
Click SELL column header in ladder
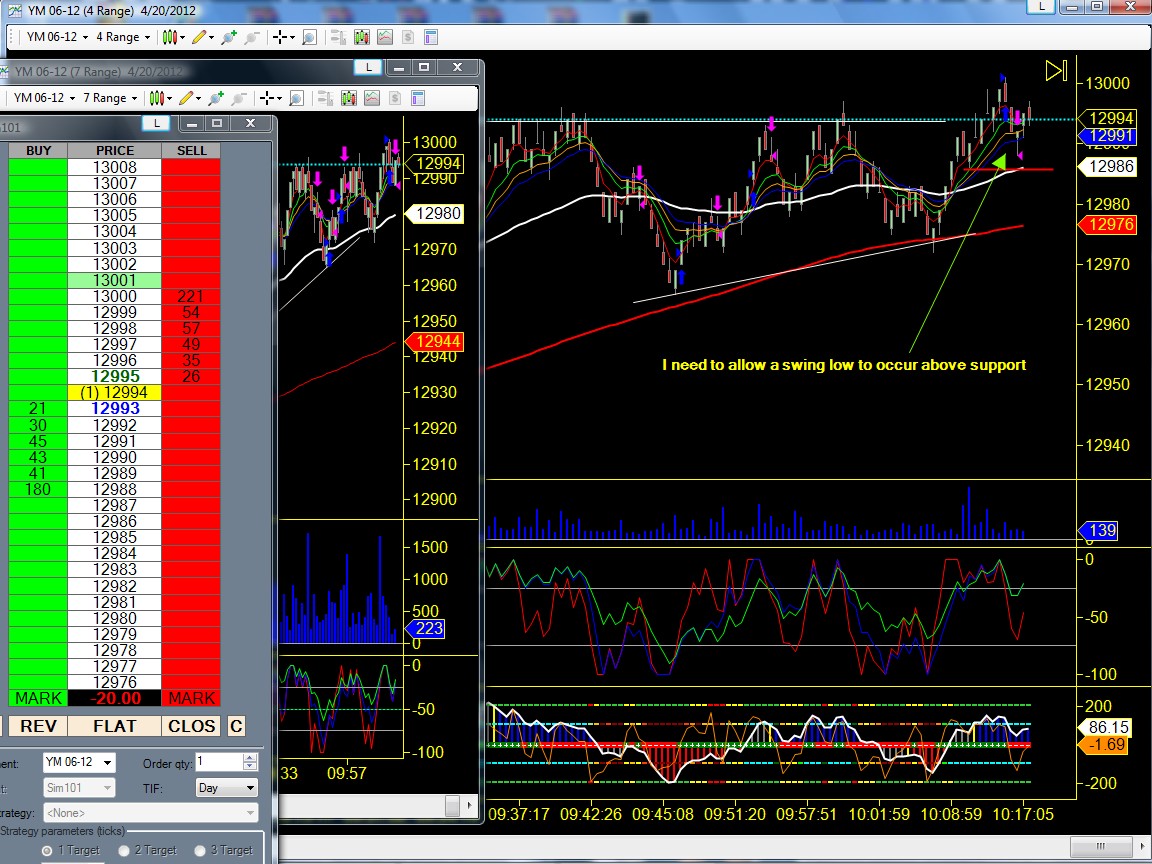[x=191, y=151]
